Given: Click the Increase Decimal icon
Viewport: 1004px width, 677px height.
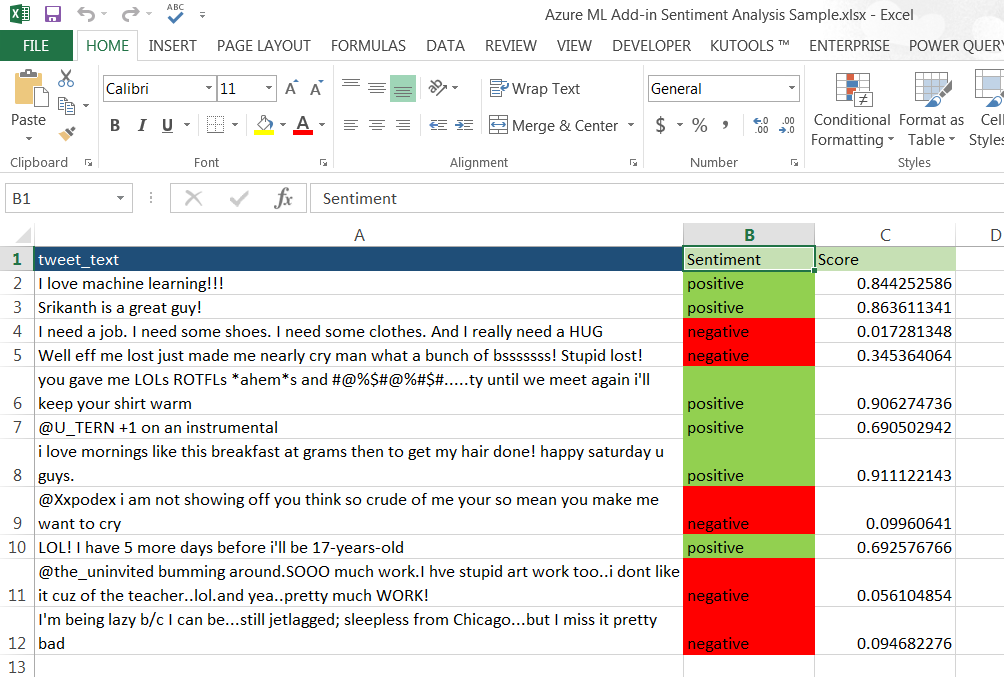Looking at the screenshot, I should coord(761,125).
